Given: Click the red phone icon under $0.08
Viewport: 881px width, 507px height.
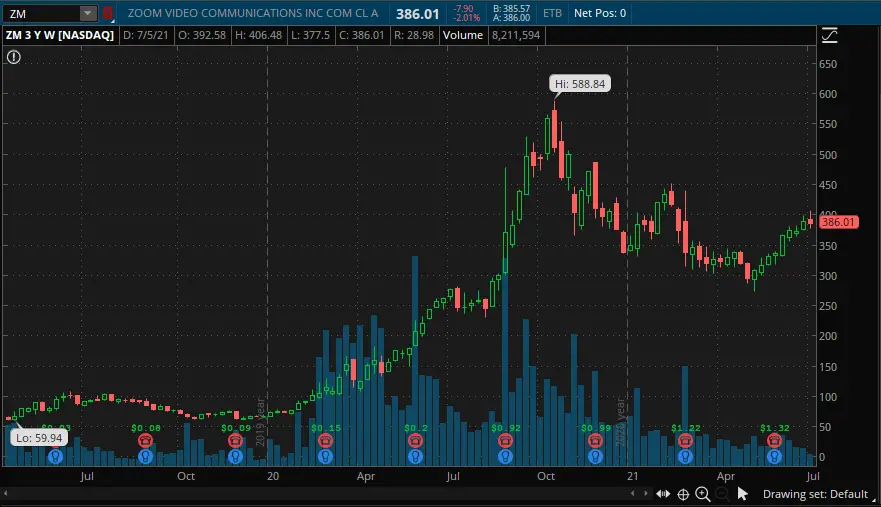Looking at the screenshot, I should pyautogui.click(x=146, y=441).
